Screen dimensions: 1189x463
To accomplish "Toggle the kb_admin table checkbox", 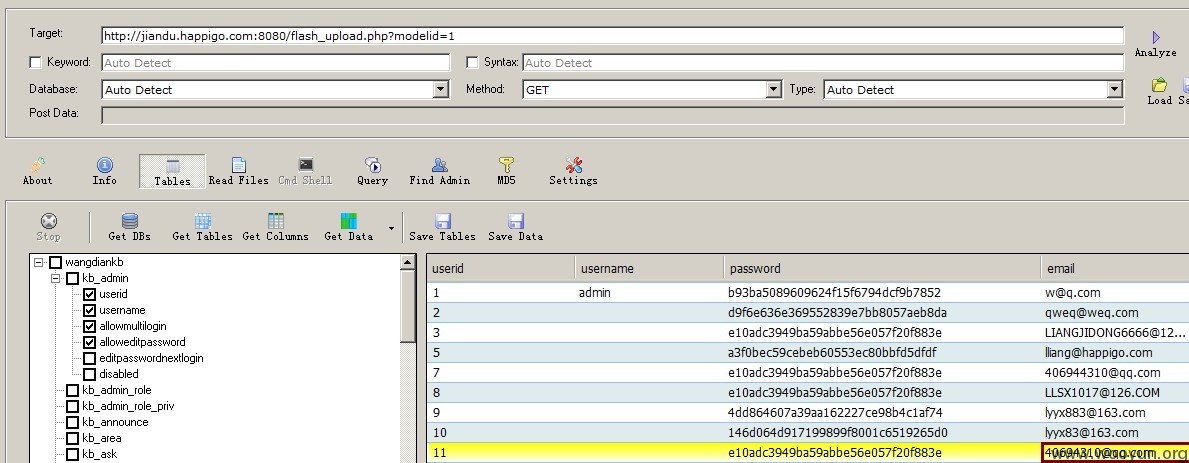I will [x=73, y=278].
